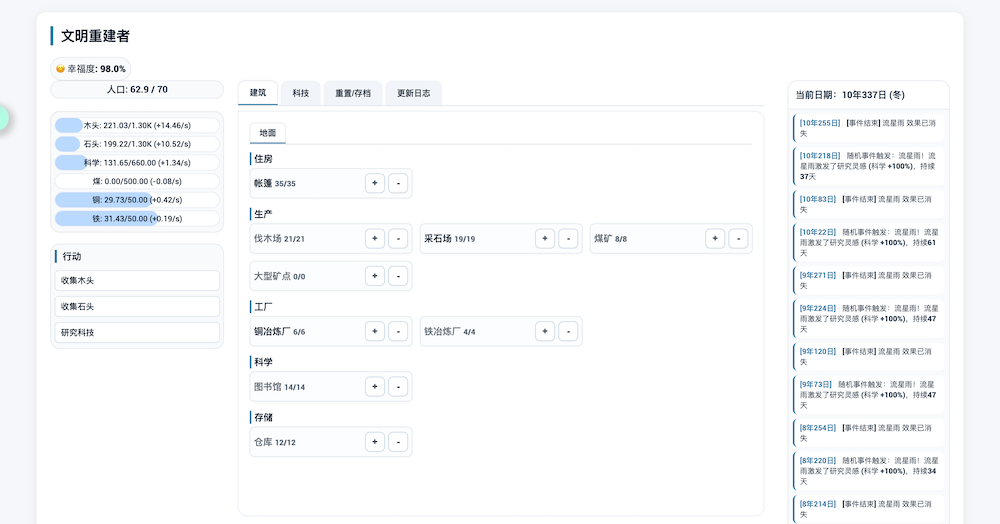Viewport: 1000px width, 524px height.
Task: Switch to the 科技 tab
Action: (x=300, y=93)
